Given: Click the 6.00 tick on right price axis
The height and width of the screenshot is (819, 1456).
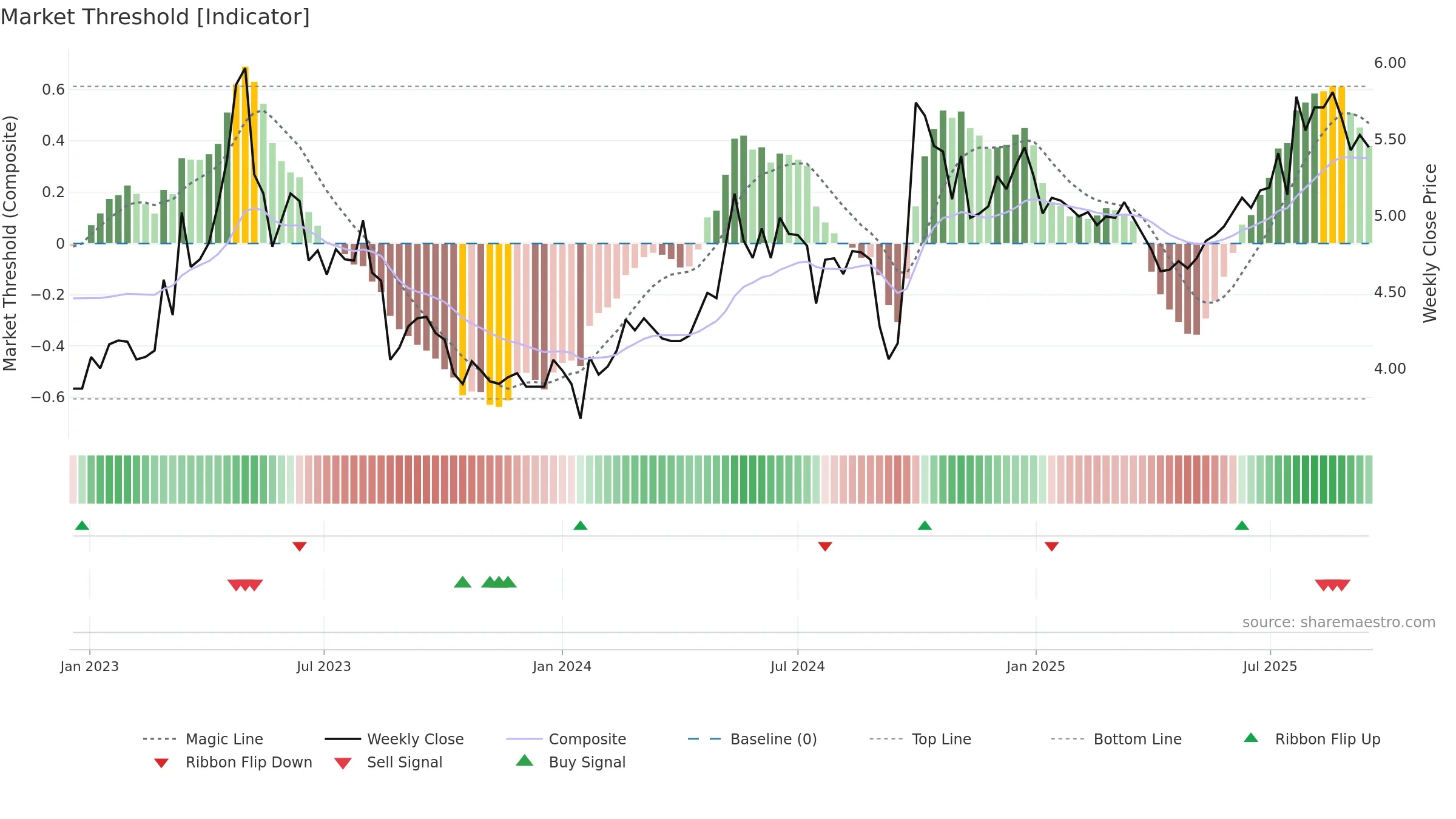Looking at the screenshot, I should coord(1390,63).
